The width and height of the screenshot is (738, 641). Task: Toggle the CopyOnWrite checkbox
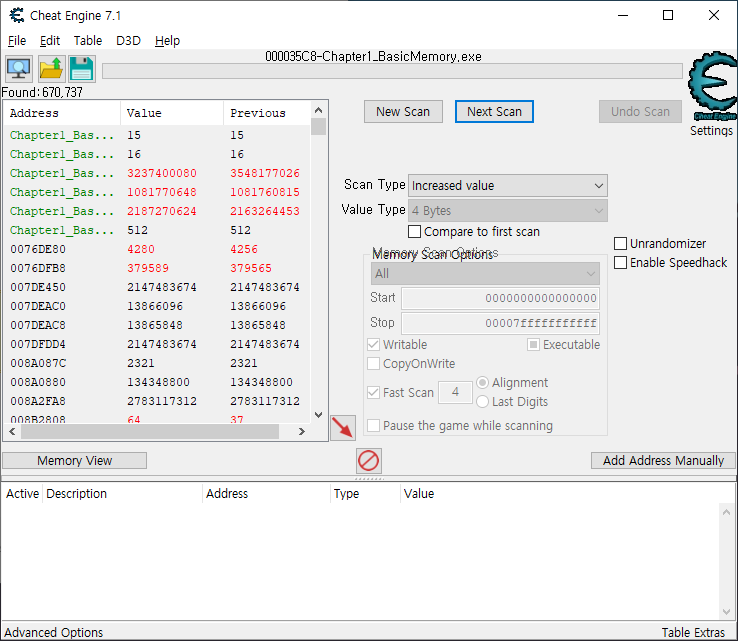pyautogui.click(x=373, y=363)
